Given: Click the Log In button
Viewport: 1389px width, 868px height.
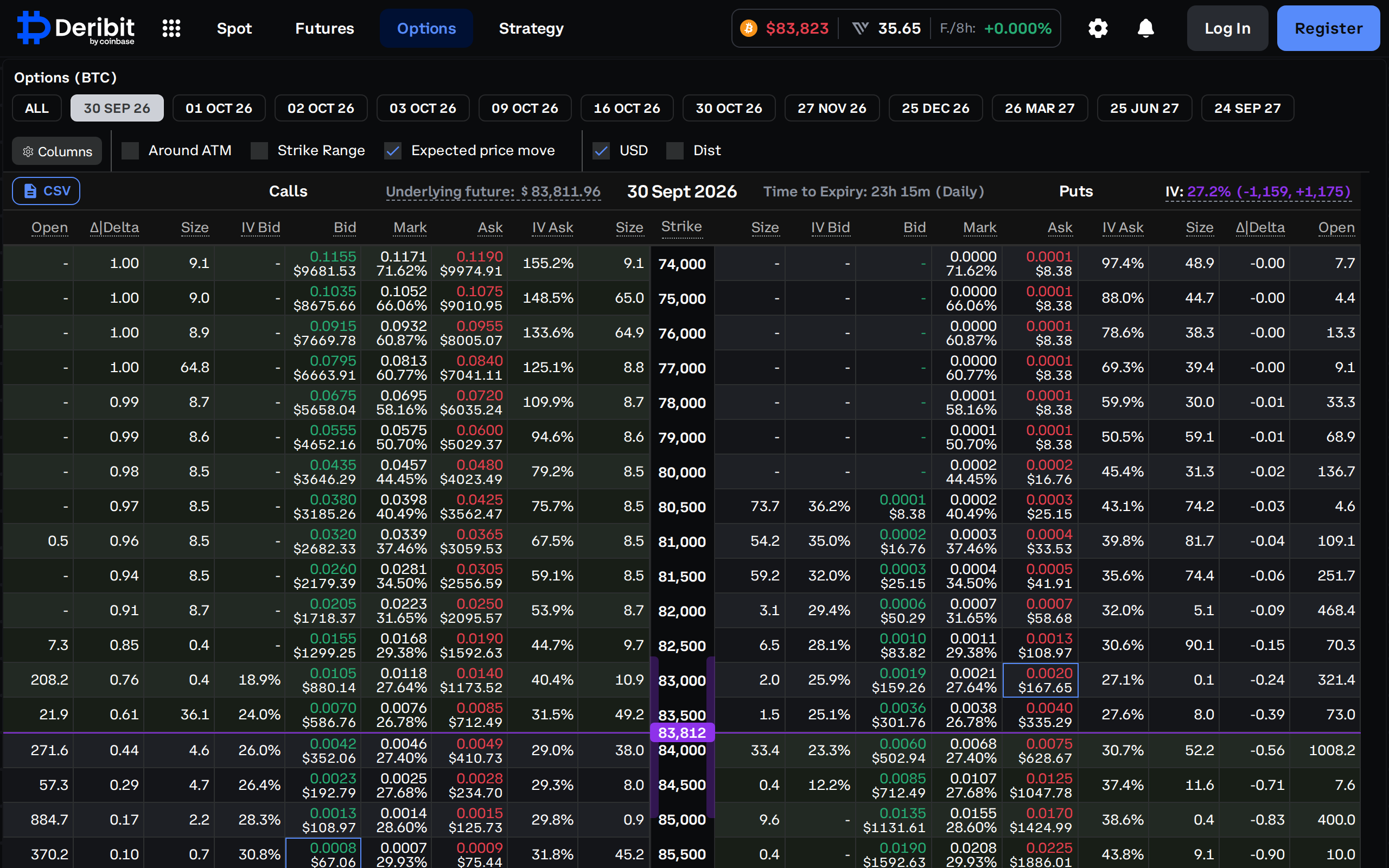Looking at the screenshot, I should (x=1227, y=28).
